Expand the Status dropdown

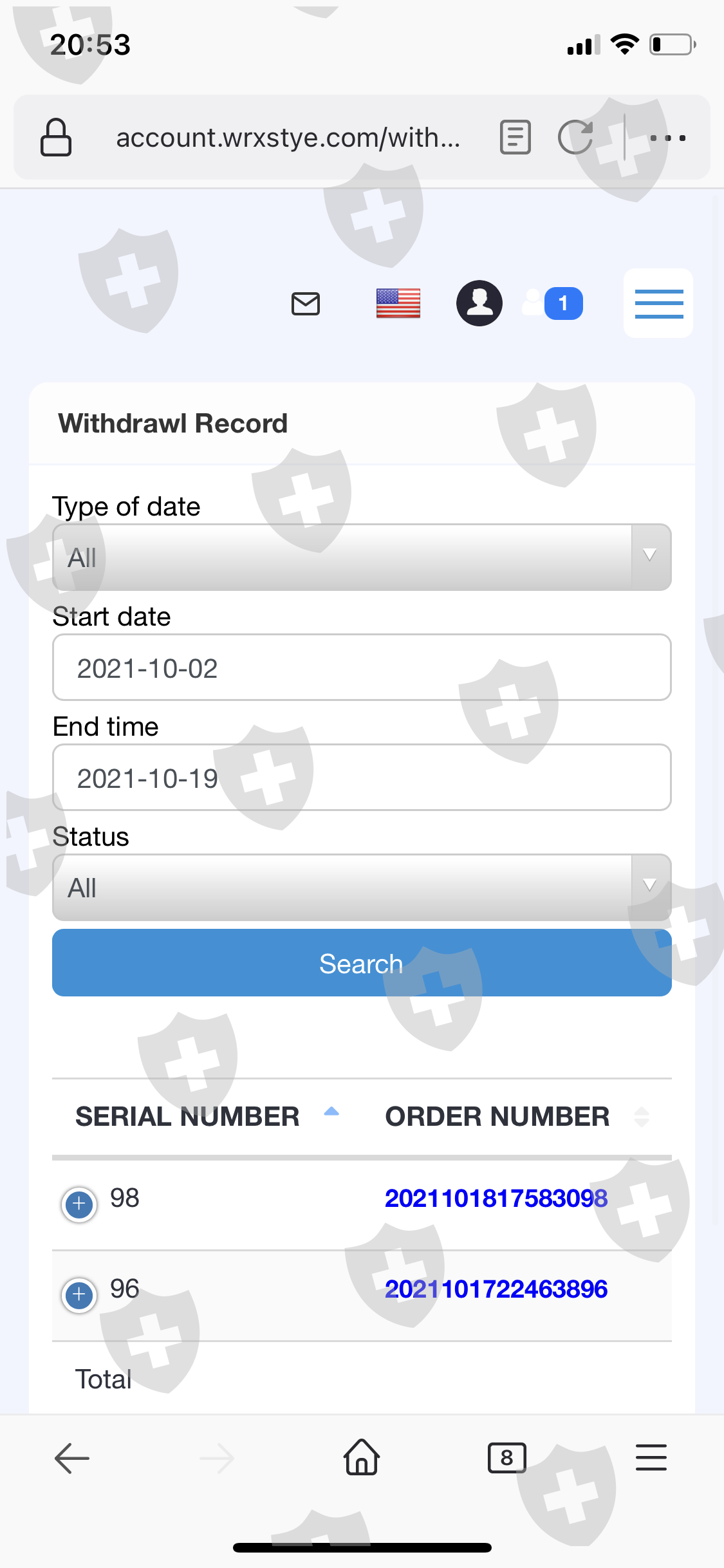pyautogui.click(x=362, y=888)
